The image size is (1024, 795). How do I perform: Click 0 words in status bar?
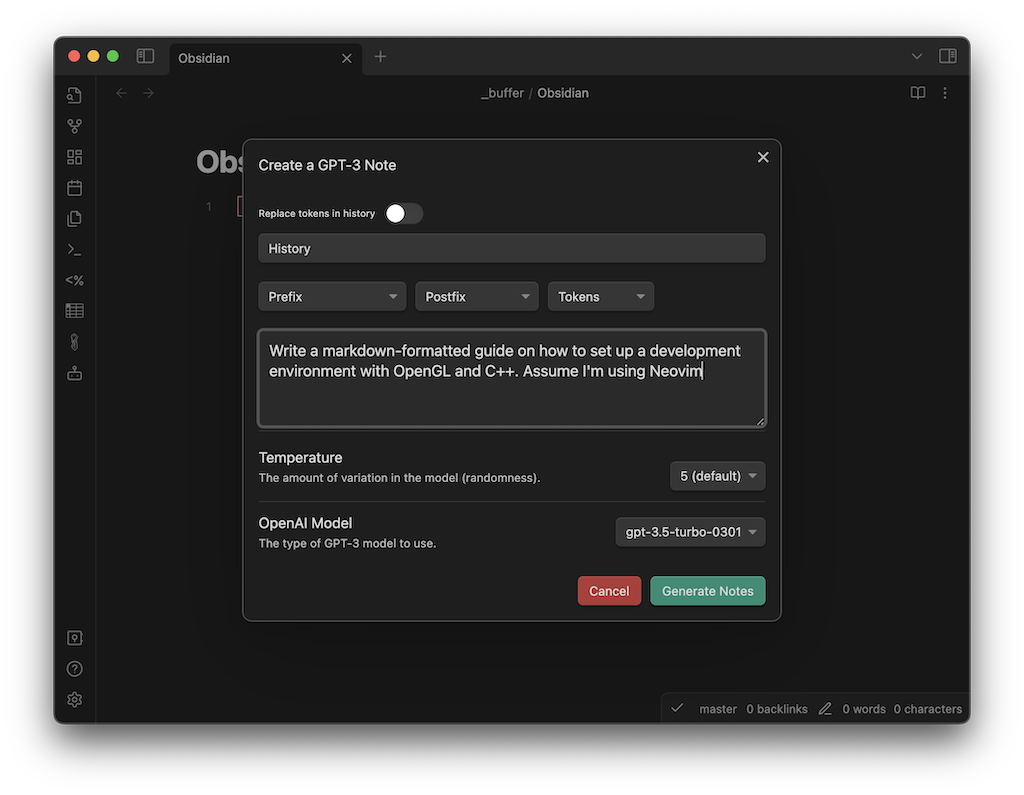click(864, 709)
